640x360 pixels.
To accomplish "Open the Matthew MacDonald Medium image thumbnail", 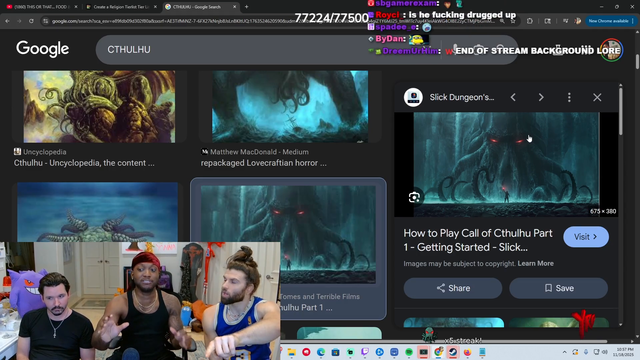I will click(x=290, y=107).
